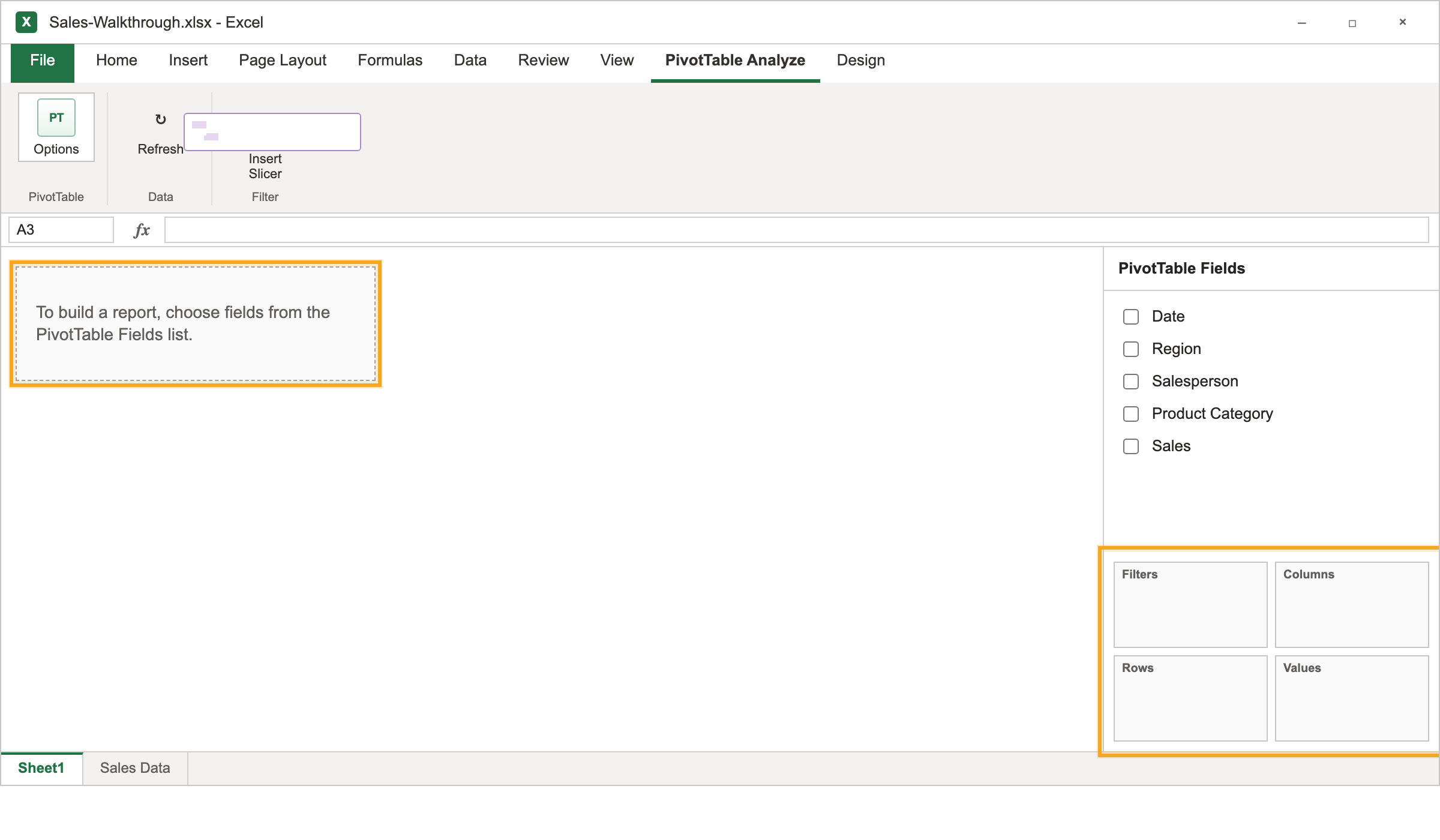Switch to the Home ribbon tab
Image resolution: width=1440 pixels, height=840 pixels.
coord(116,61)
